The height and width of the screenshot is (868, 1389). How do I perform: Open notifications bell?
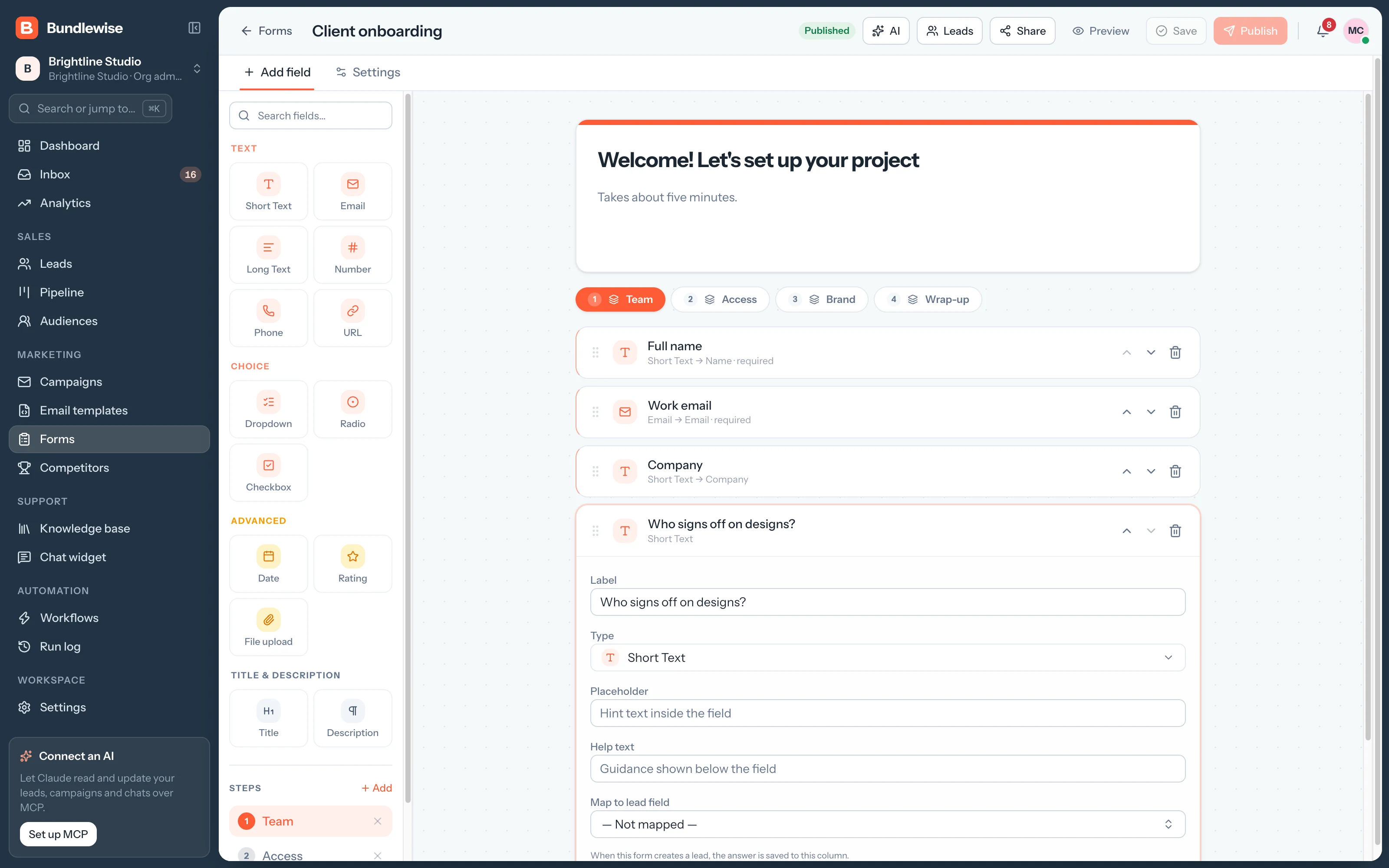pos(1323,31)
